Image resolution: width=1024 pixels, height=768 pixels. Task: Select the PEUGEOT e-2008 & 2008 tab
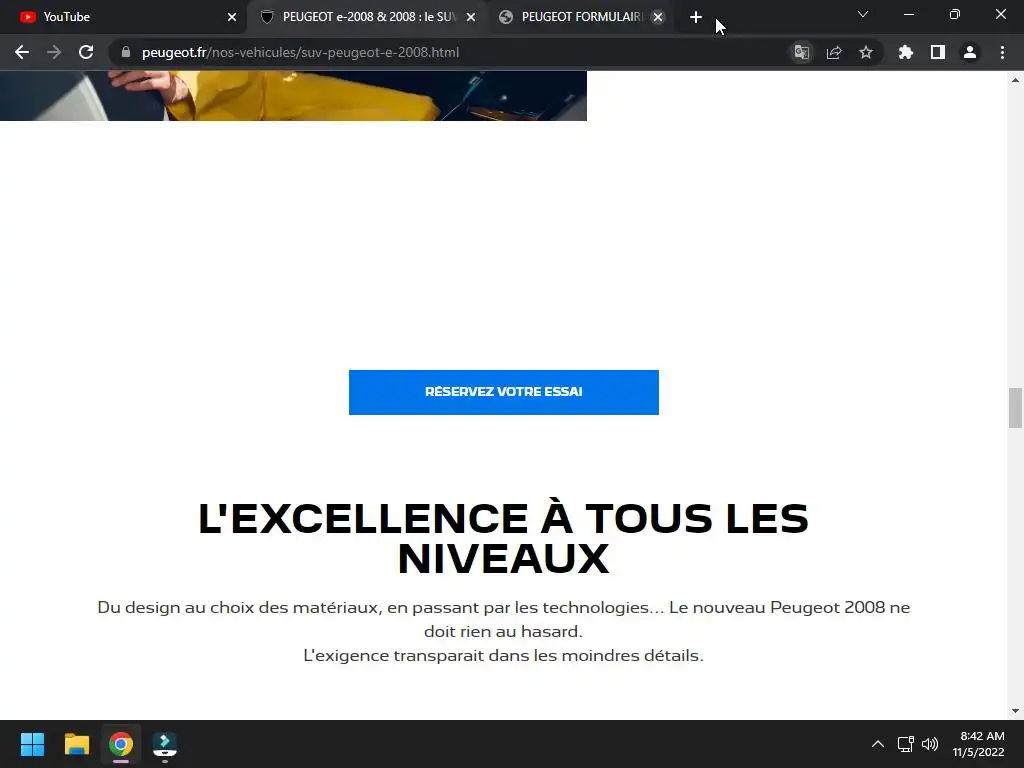[x=369, y=17]
